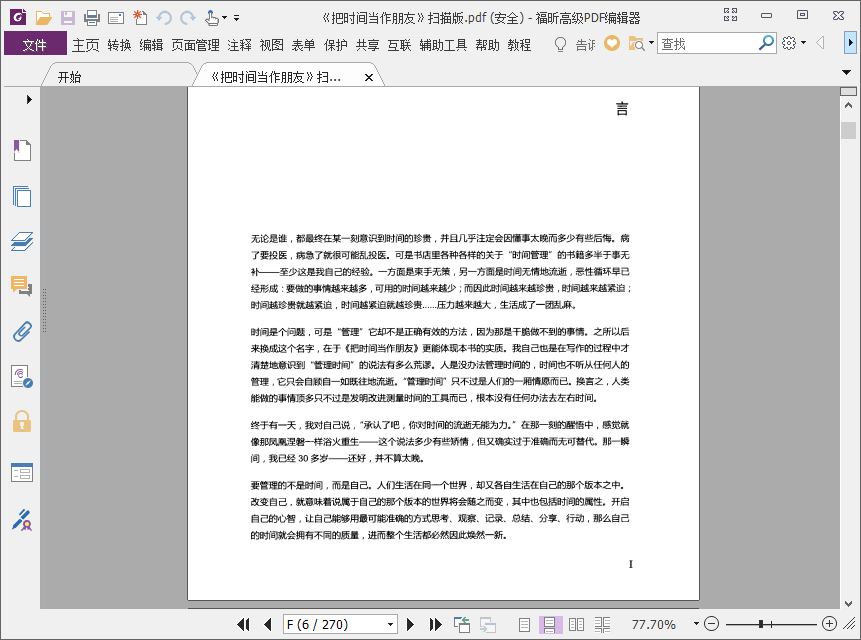Click the scroll down arrow
The image size is (861, 640).
pos(848,603)
